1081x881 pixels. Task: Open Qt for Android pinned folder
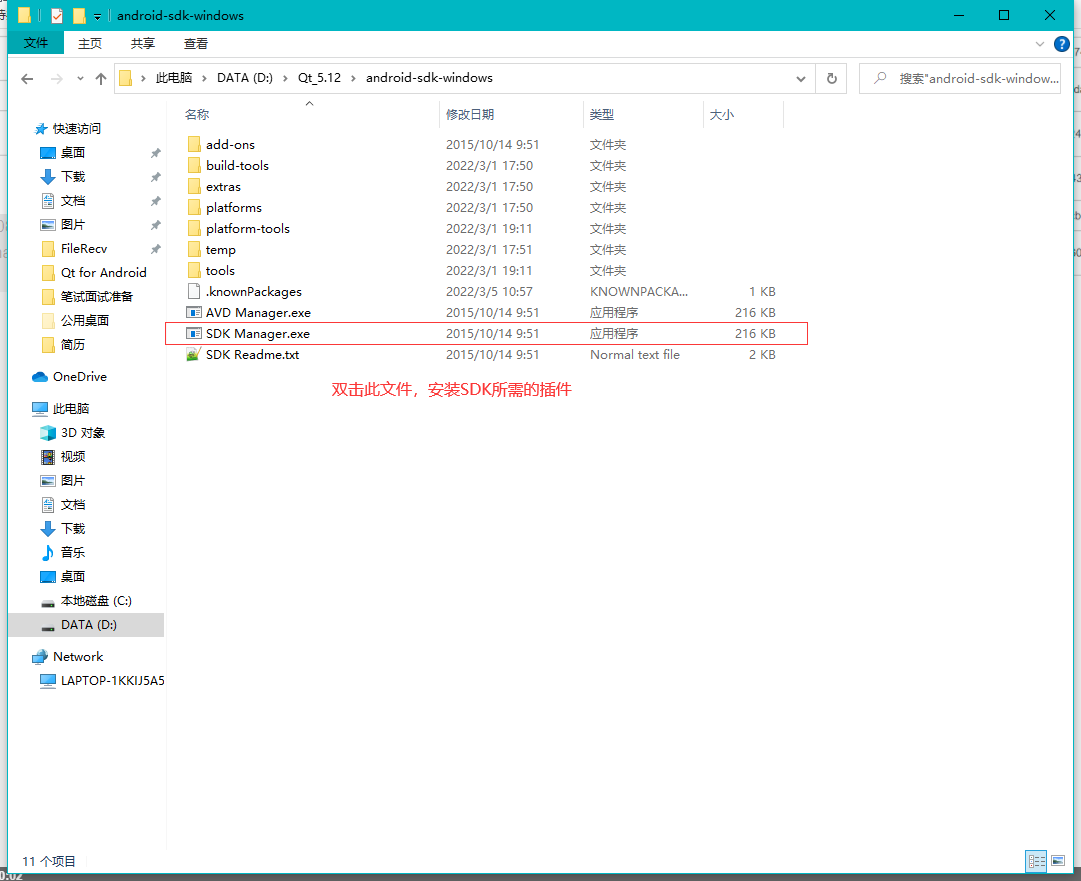(103, 272)
